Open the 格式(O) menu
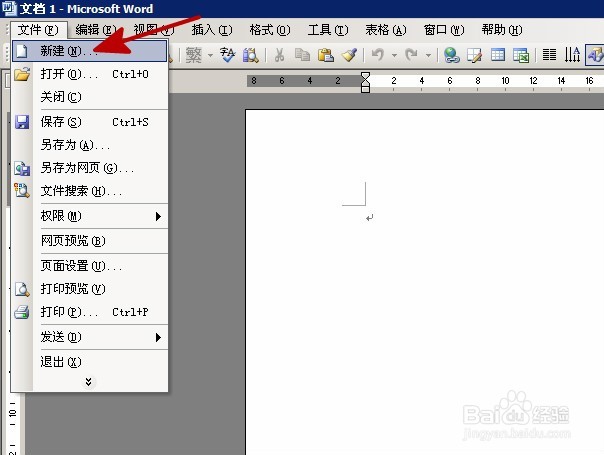604x455 pixels. pos(270,30)
